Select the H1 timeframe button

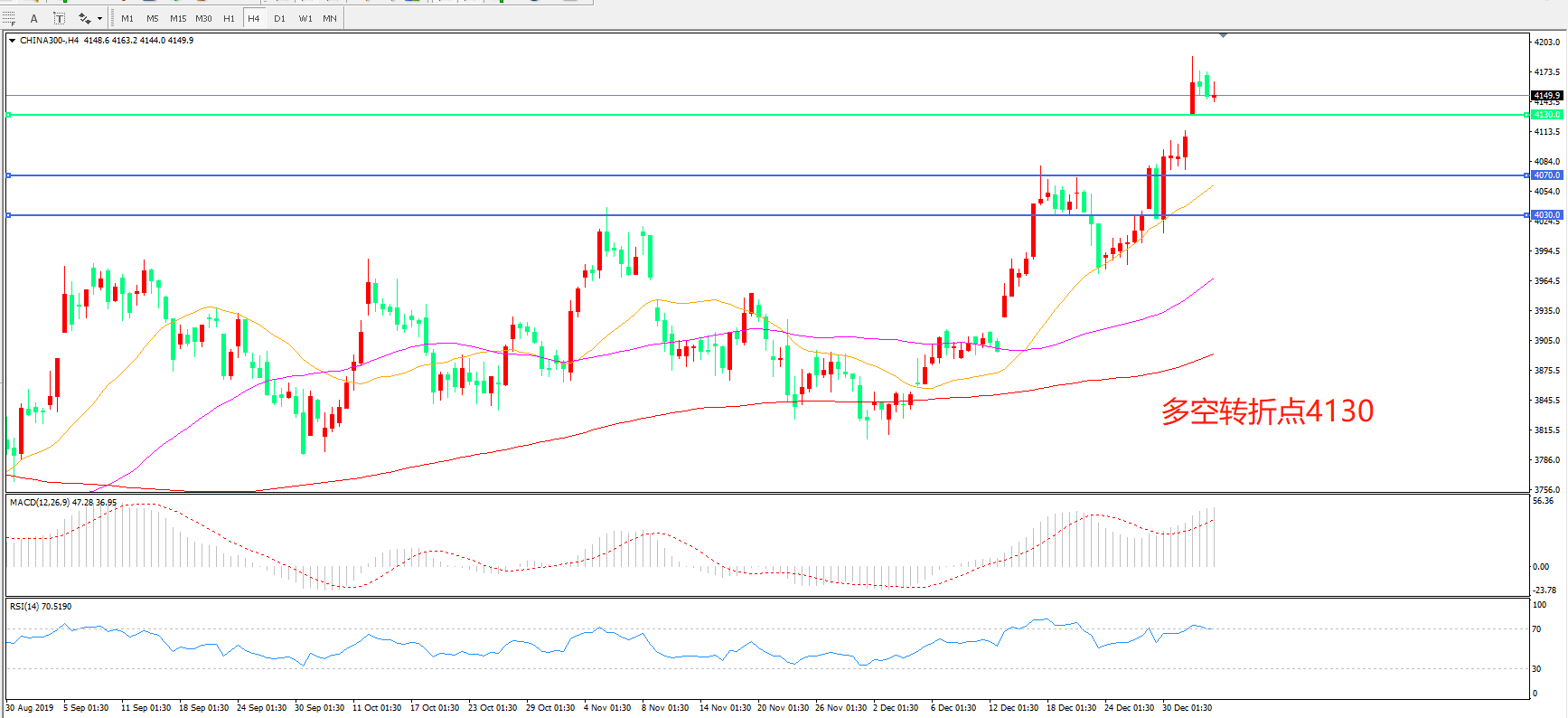(229, 18)
